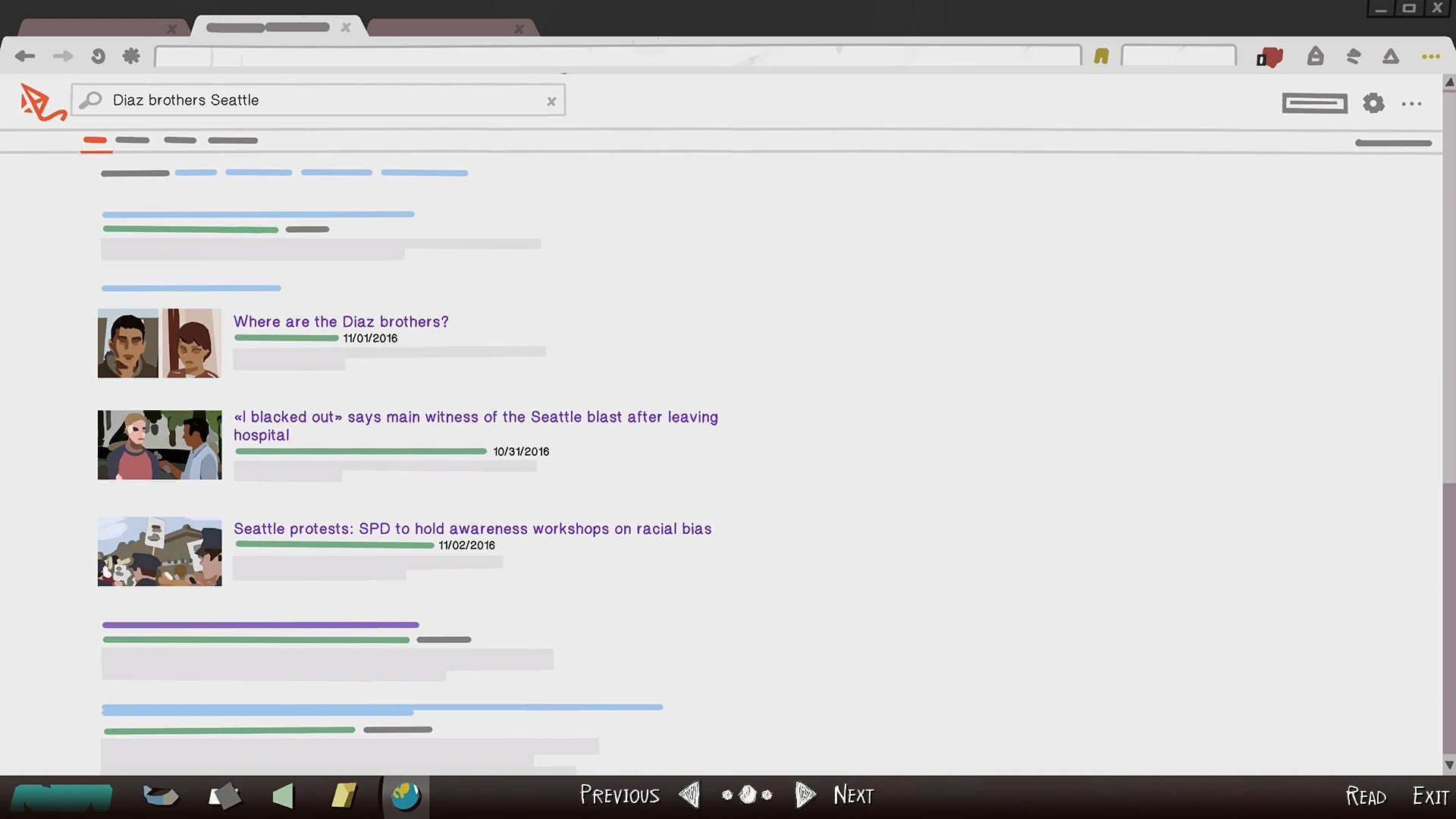The image size is (1456, 819).
Task: Click the Diaz brothers photo thumbnail
Action: [159, 344]
